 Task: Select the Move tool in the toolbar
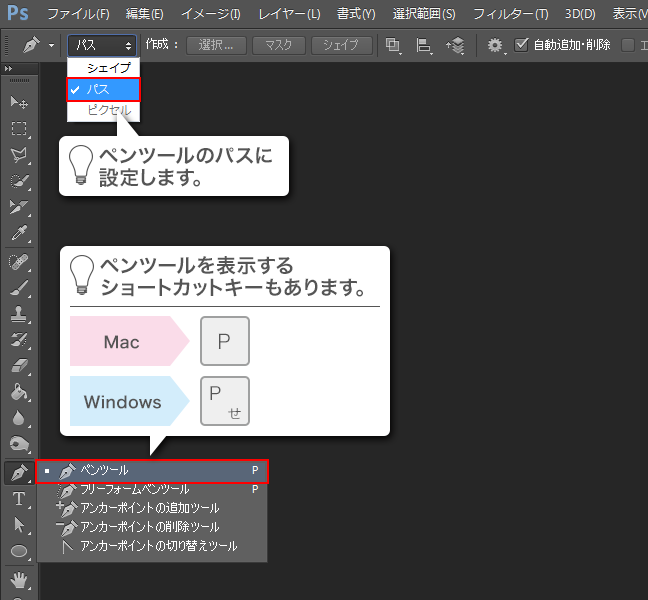point(18,102)
